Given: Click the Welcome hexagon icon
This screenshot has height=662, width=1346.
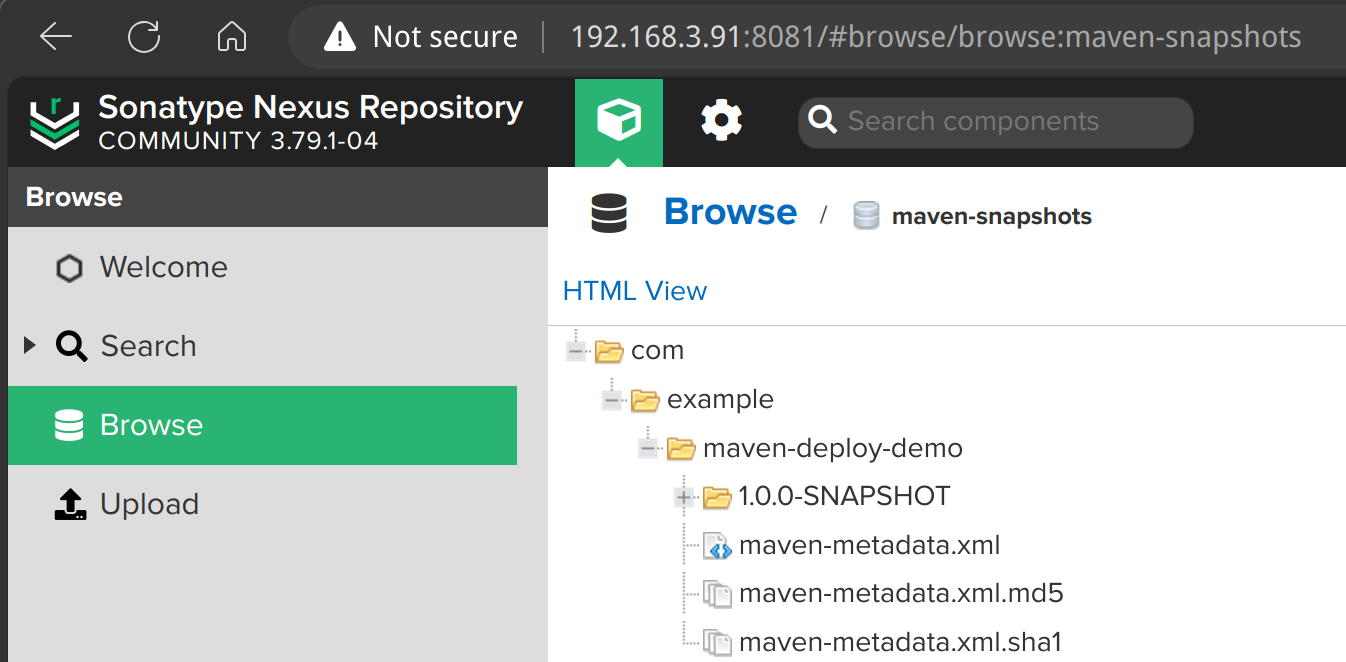Looking at the screenshot, I should [x=69, y=268].
